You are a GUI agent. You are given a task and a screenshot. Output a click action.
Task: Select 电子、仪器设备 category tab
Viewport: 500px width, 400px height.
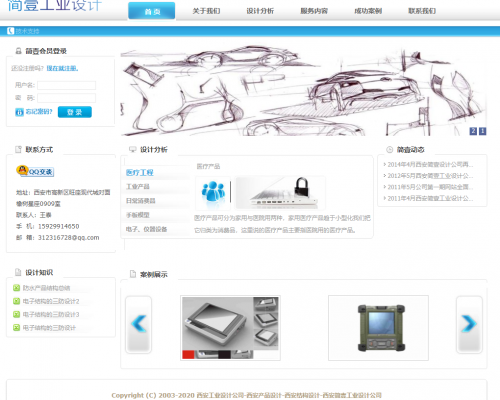tap(146, 229)
